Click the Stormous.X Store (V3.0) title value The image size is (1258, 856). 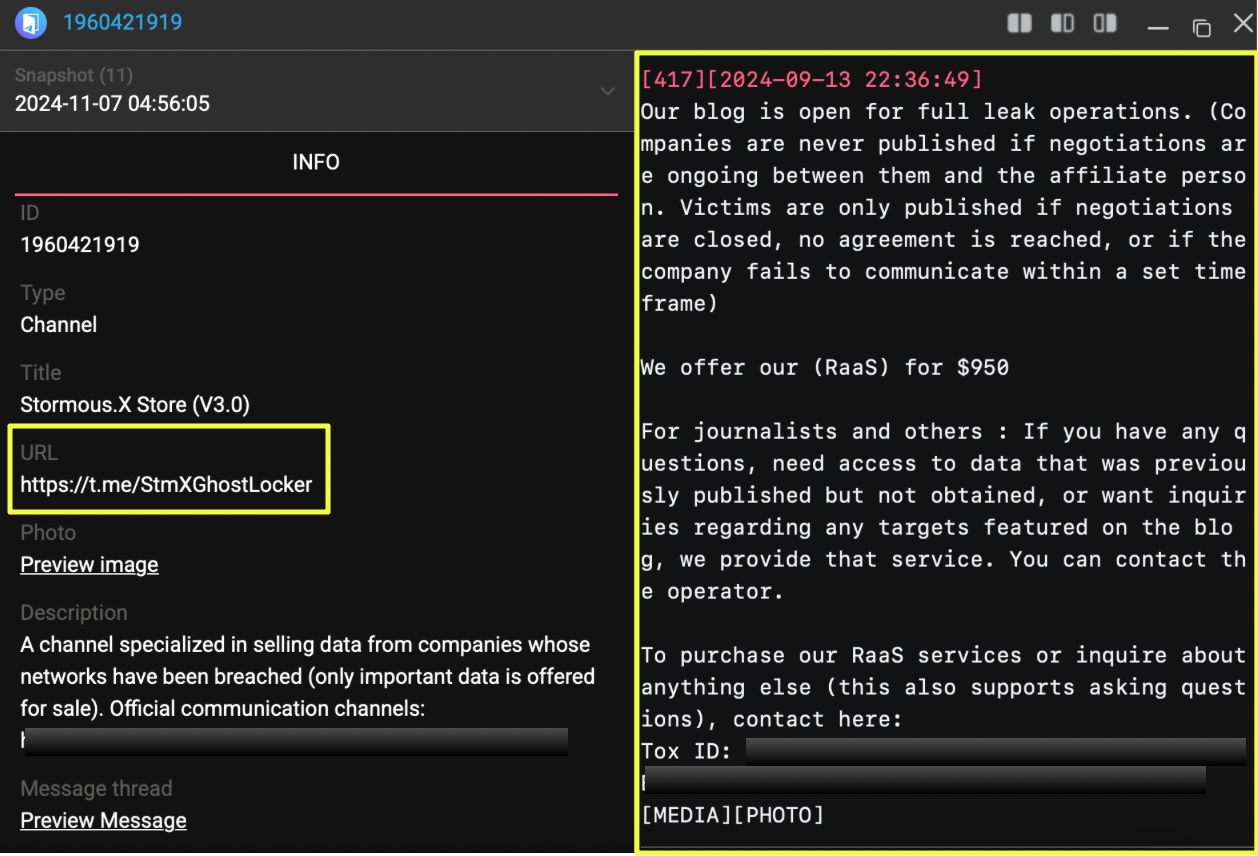tap(135, 405)
